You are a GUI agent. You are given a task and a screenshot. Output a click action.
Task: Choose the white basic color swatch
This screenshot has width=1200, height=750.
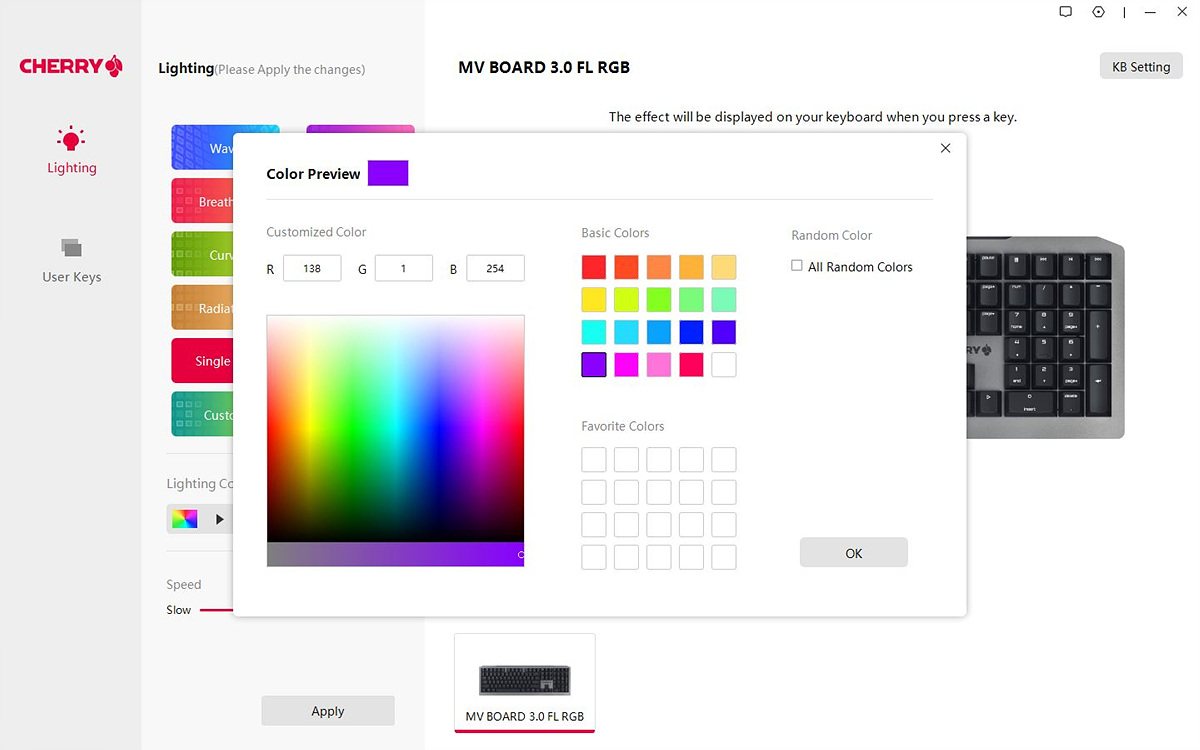[x=724, y=364]
